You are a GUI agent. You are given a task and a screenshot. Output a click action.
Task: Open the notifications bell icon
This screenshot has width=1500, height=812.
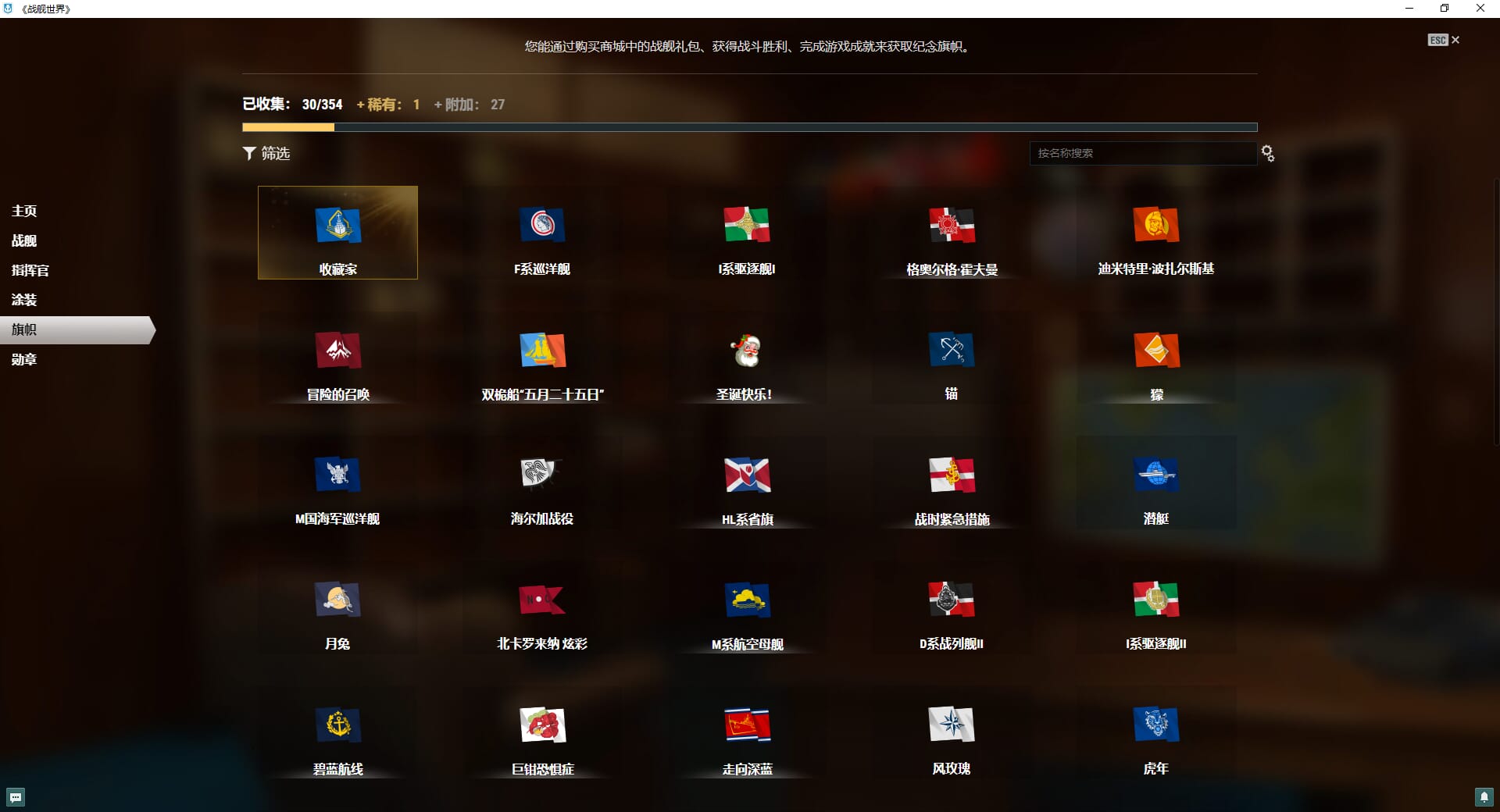(x=1484, y=797)
